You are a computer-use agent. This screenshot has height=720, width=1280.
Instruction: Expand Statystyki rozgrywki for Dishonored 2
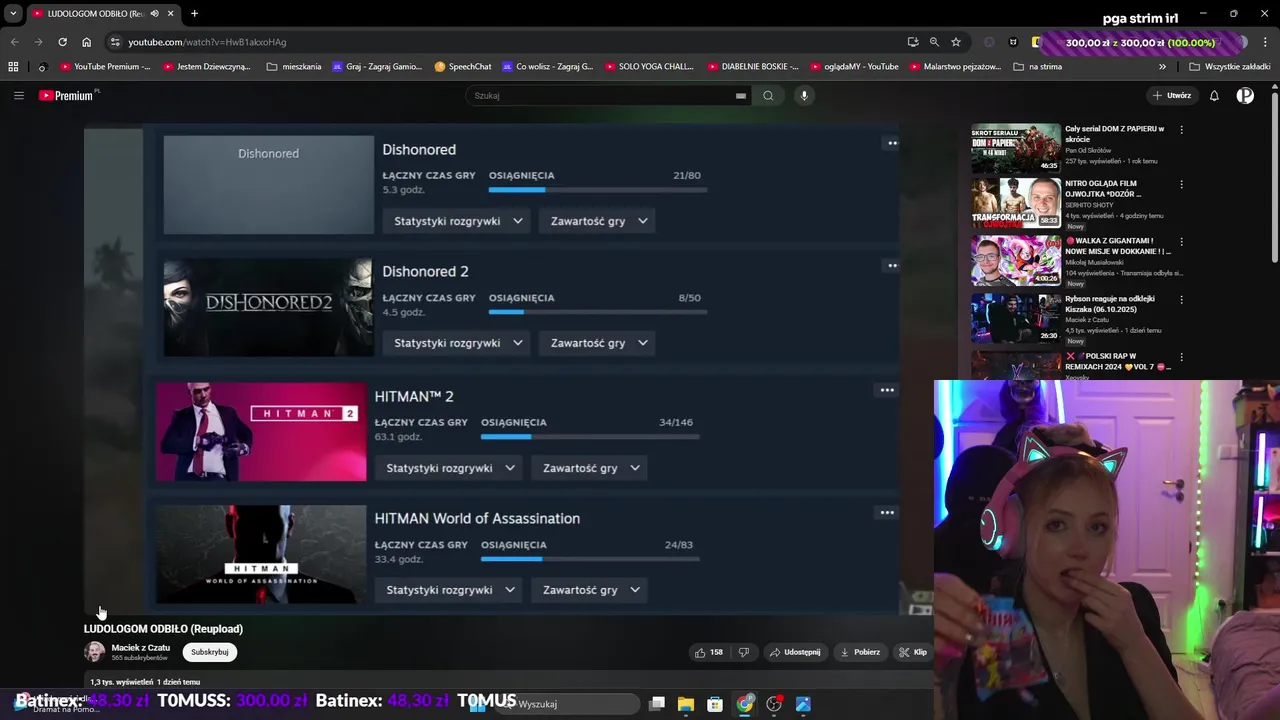[x=458, y=343]
